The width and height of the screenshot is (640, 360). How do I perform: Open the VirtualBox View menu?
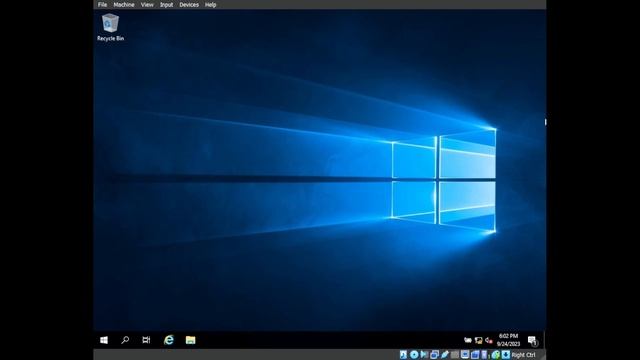(147, 5)
